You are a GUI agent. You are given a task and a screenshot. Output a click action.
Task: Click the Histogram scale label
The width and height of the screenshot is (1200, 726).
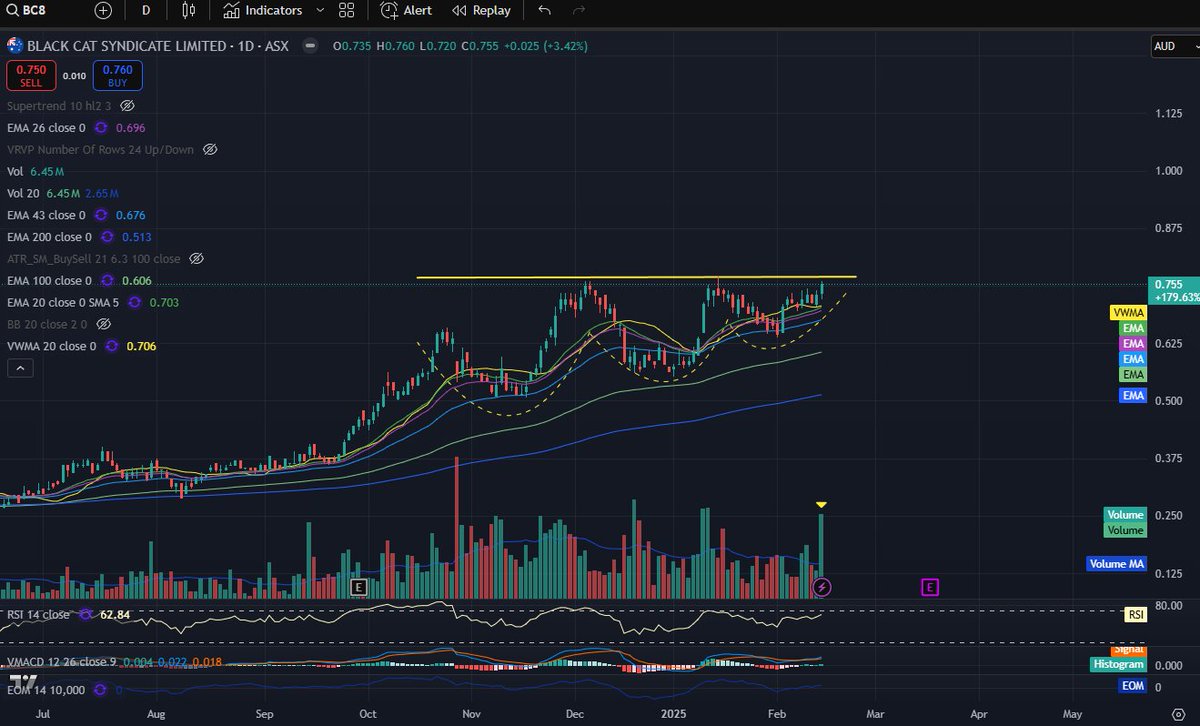pos(1116,664)
